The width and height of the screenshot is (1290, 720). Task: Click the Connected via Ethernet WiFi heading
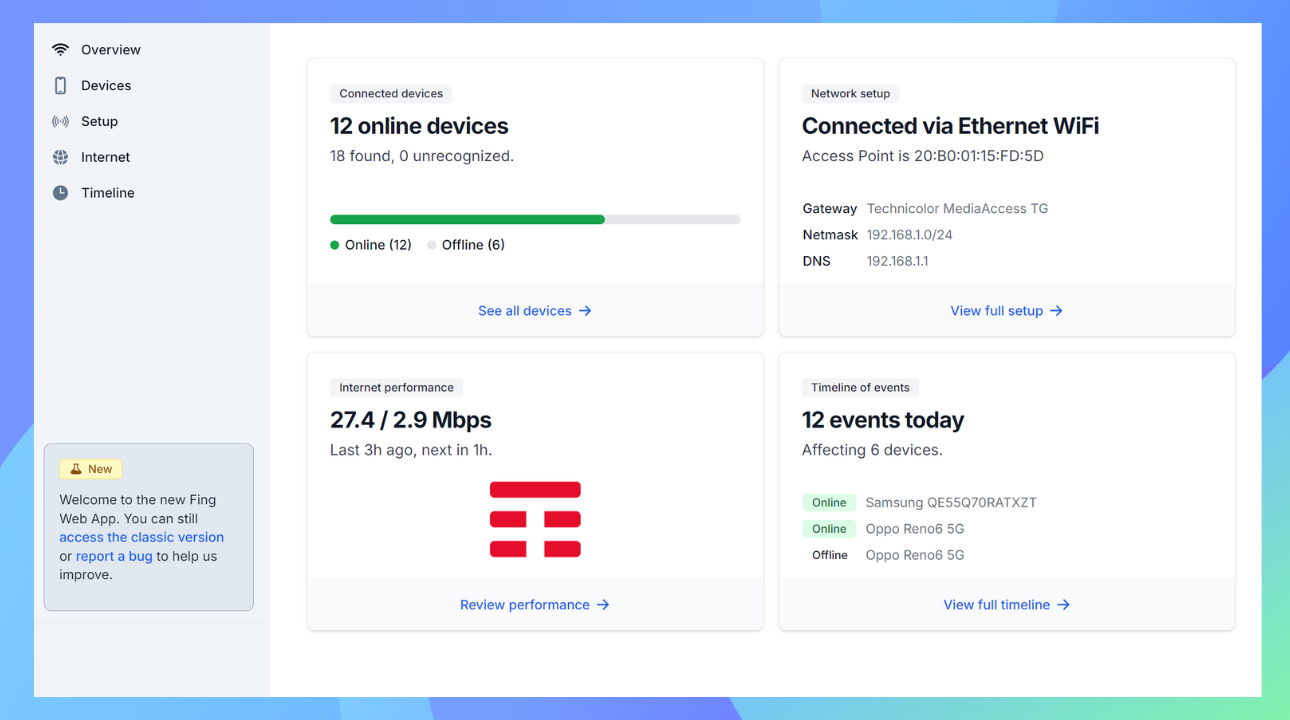[x=950, y=126]
